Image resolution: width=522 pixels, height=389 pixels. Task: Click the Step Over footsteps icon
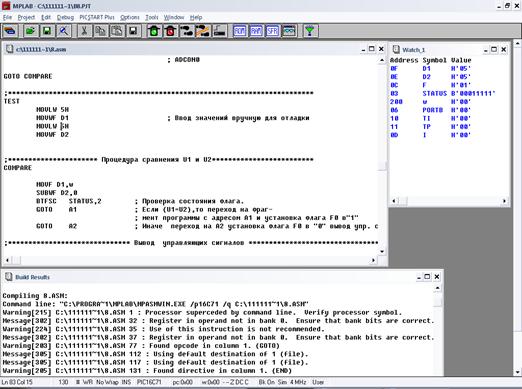203,31
